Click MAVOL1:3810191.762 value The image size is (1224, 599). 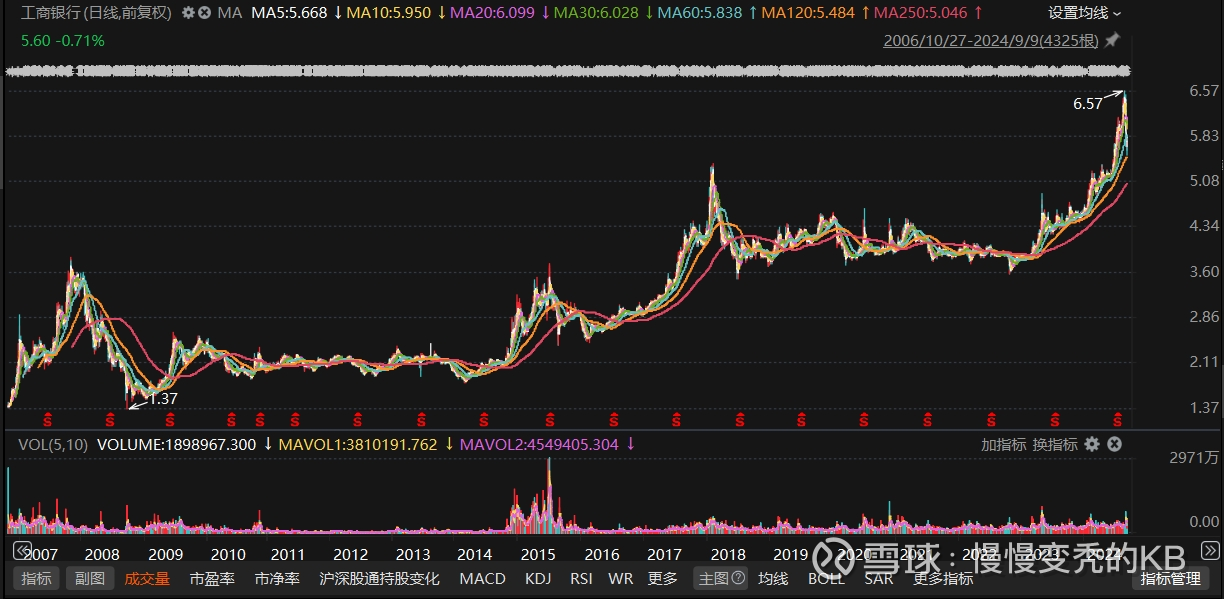(x=358, y=444)
